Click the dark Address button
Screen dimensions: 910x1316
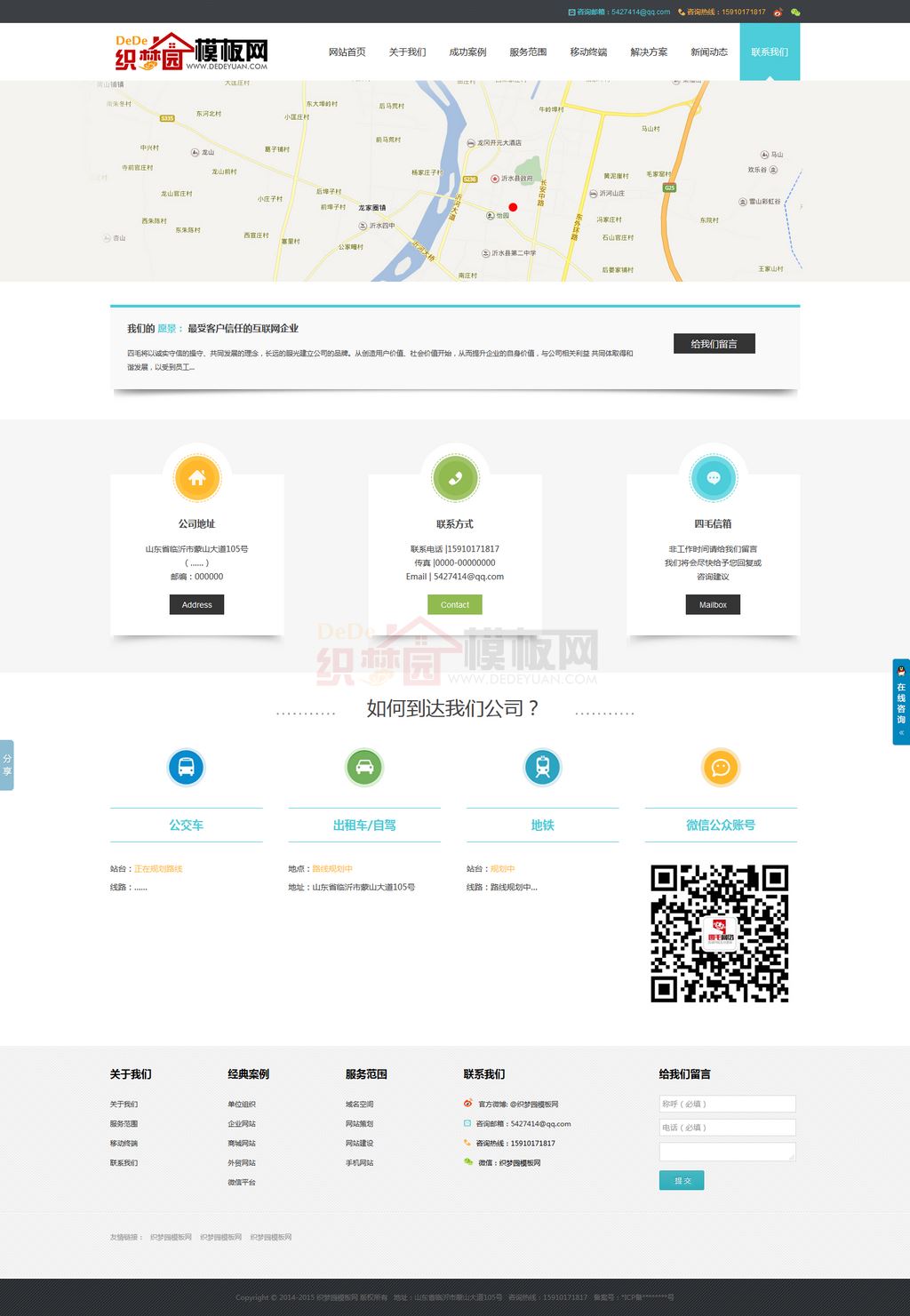click(197, 605)
